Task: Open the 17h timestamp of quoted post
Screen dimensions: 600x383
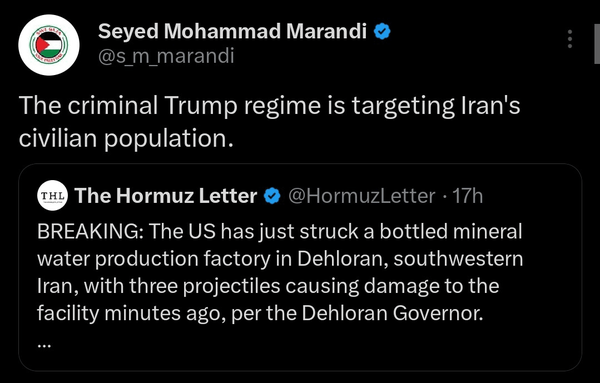Action: pyautogui.click(x=468, y=196)
